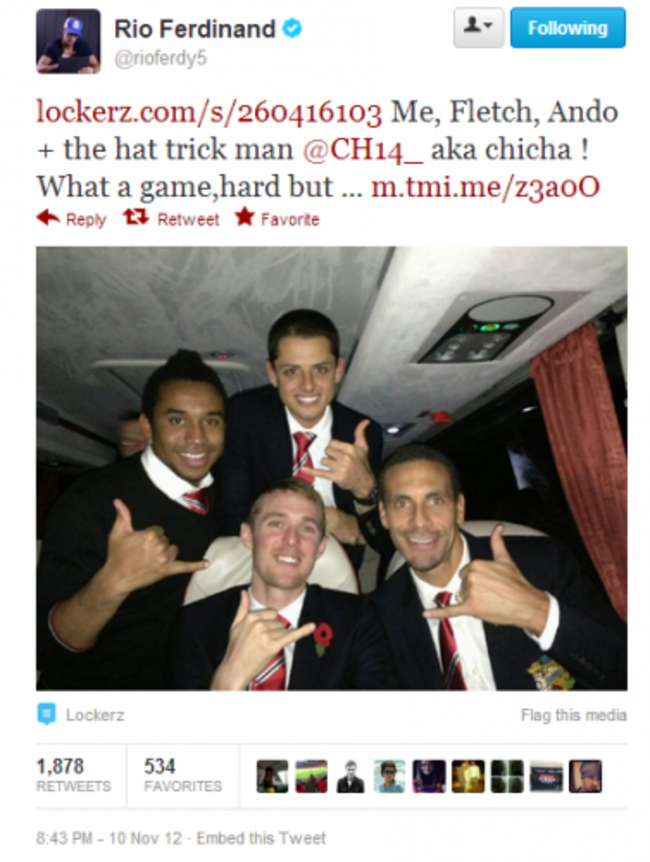Open the m.tmi.me/z3aoO link

[x=485, y=187]
